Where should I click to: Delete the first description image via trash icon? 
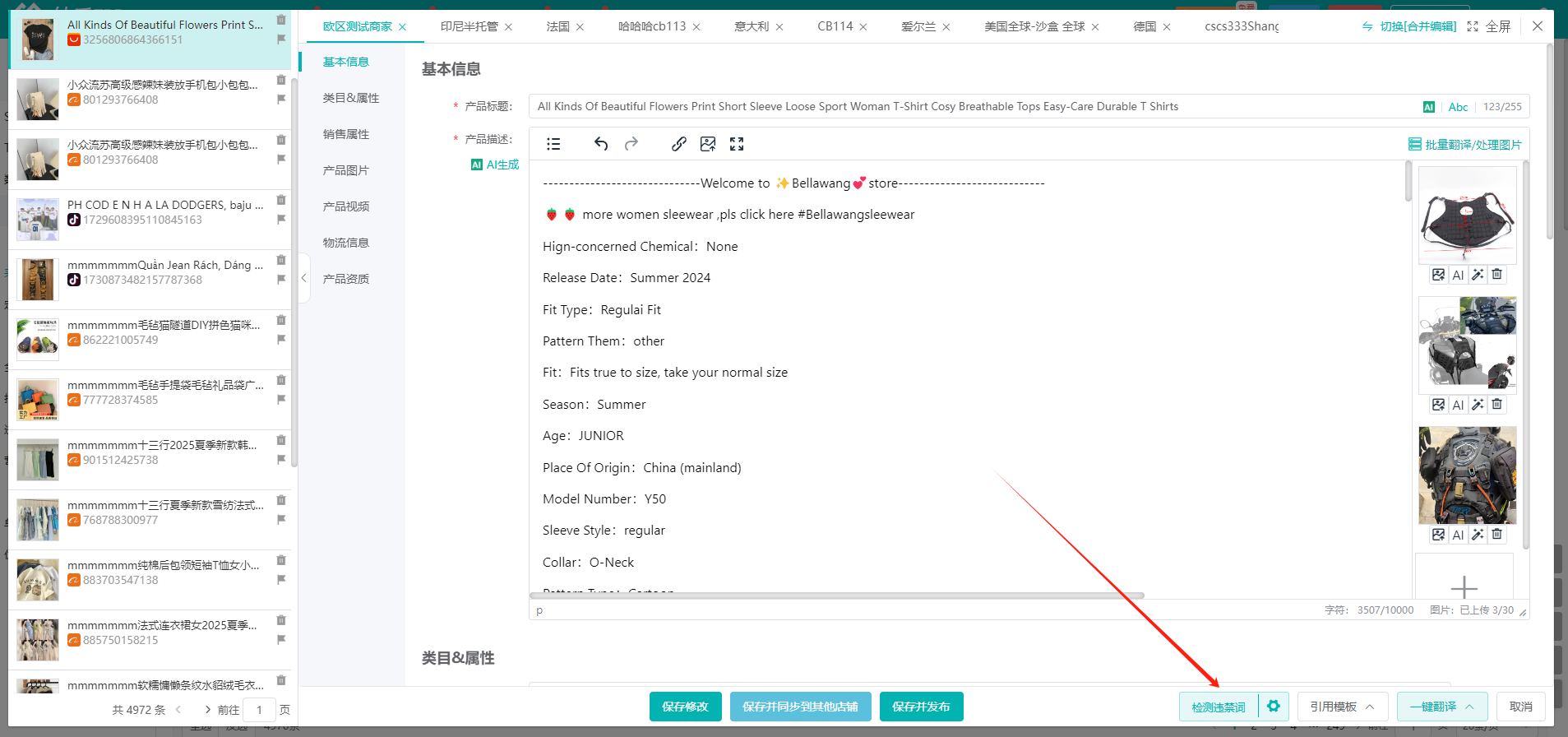[x=1496, y=275]
